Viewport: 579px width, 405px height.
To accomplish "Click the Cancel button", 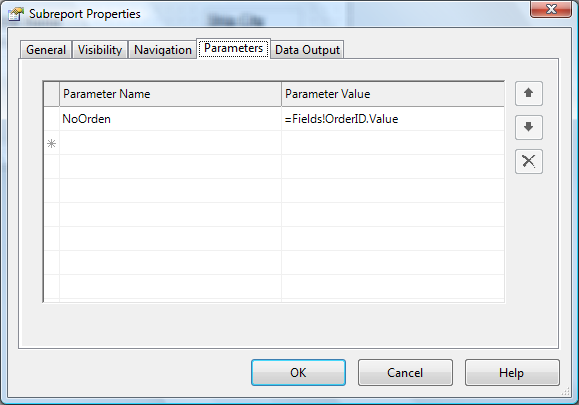I will 405,373.
